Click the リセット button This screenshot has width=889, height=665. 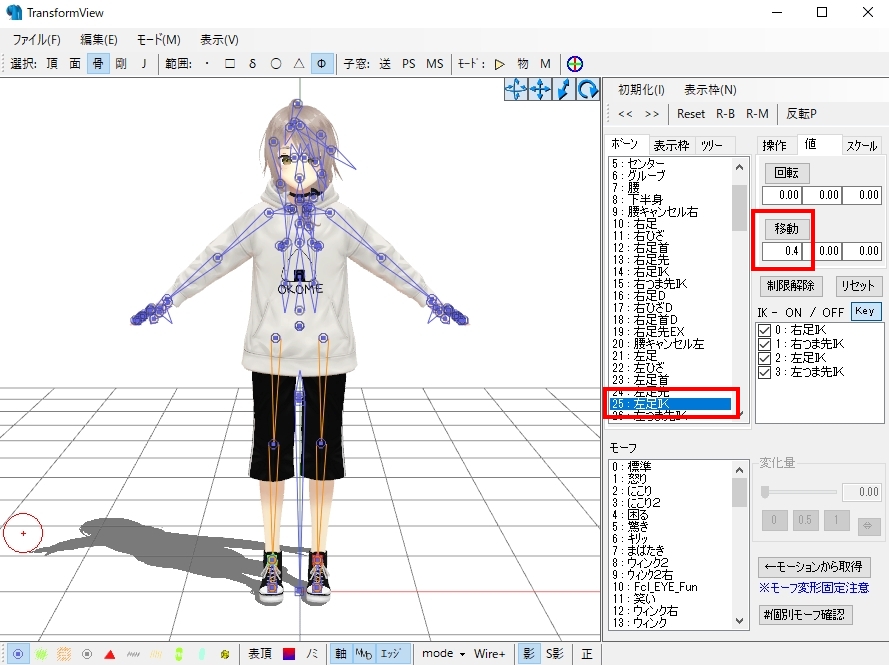(859, 285)
